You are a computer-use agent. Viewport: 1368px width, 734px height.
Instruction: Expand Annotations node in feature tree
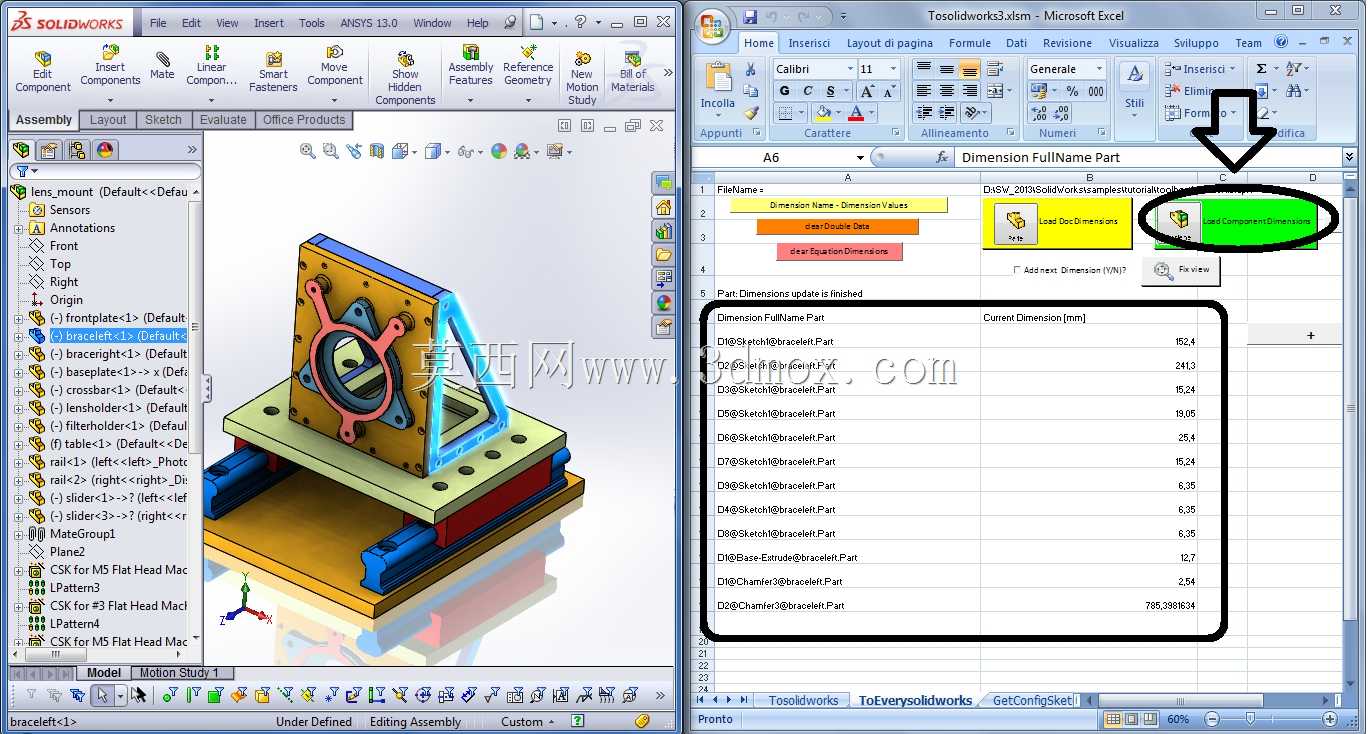[18, 228]
